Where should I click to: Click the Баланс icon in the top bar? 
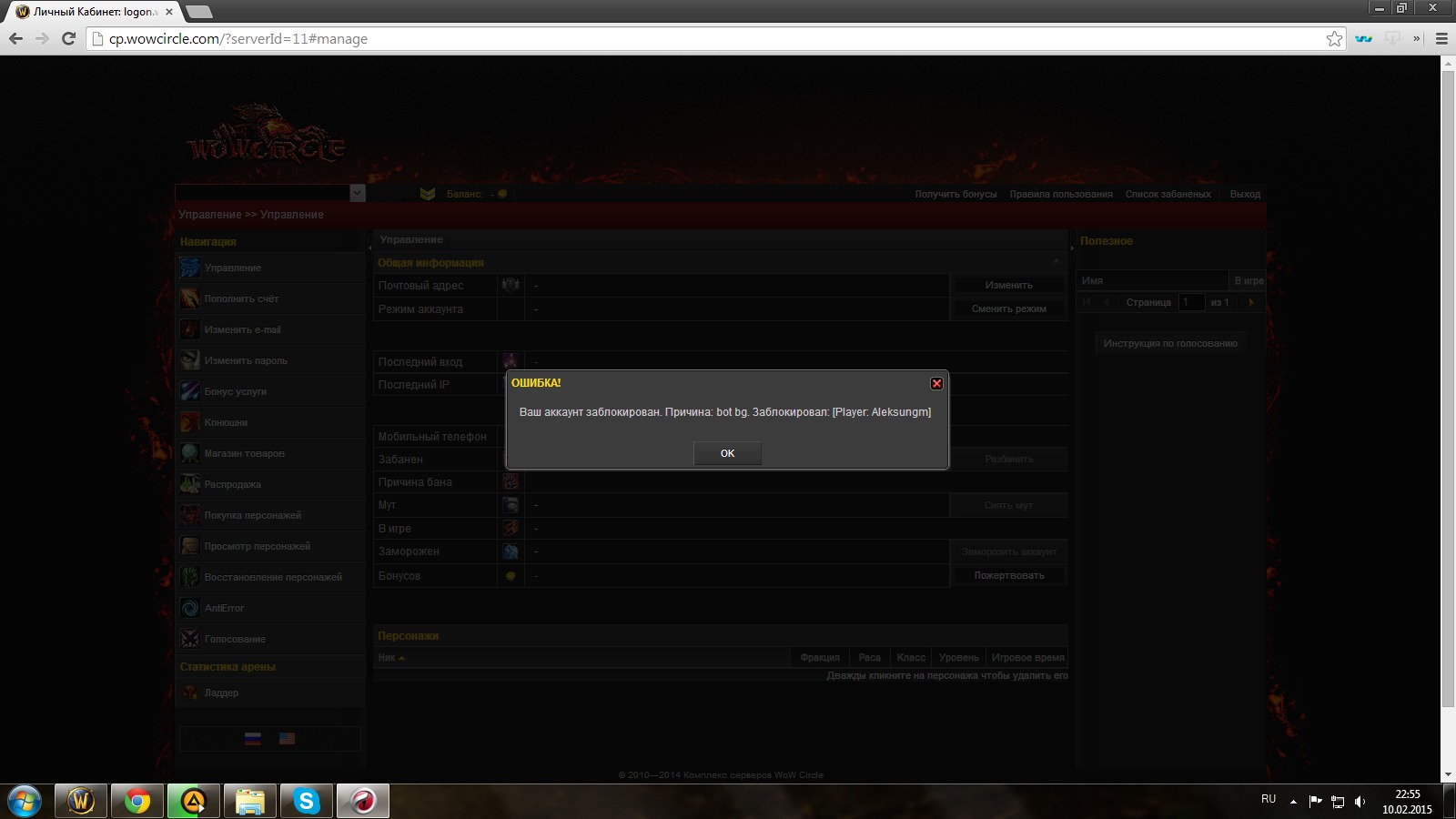[428, 194]
